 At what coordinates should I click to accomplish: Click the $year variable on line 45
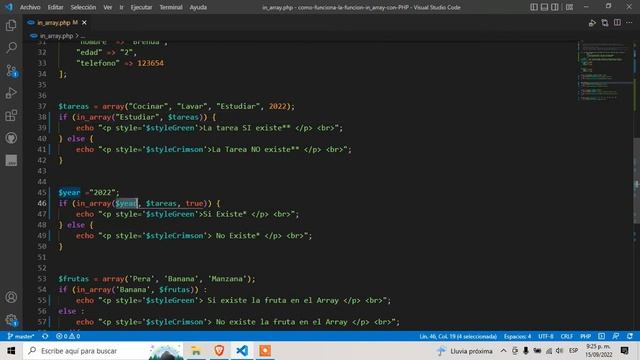point(69,193)
